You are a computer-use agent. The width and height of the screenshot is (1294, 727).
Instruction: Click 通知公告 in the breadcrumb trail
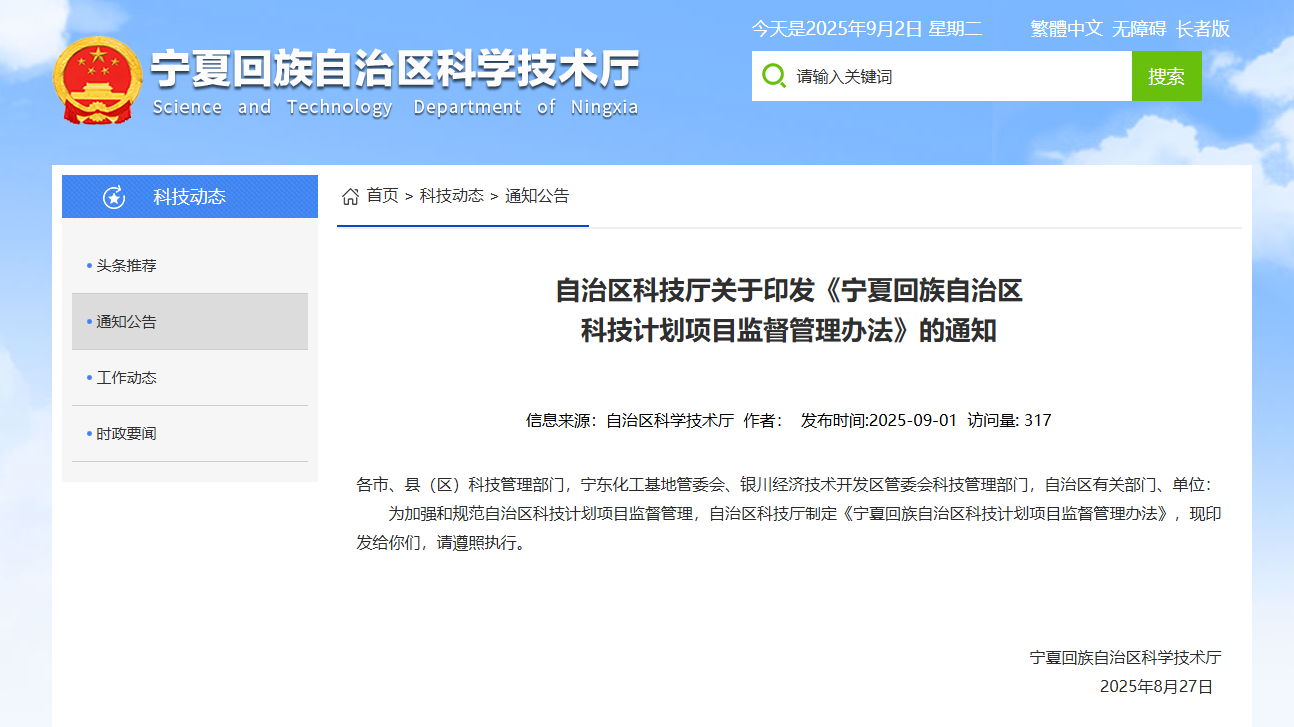pos(537,196)
